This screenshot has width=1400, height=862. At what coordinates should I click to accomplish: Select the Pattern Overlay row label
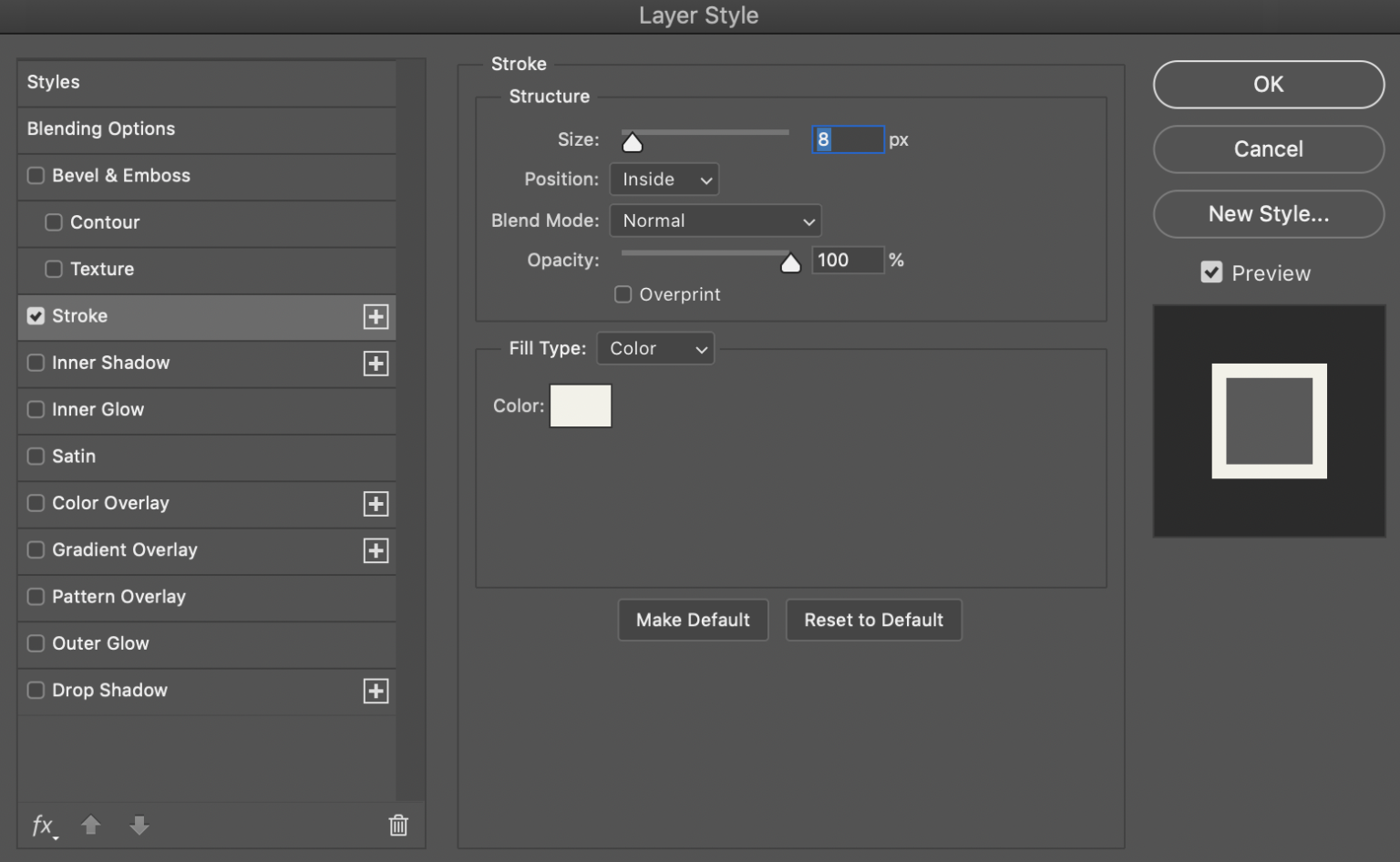click(x=118, y=597)
